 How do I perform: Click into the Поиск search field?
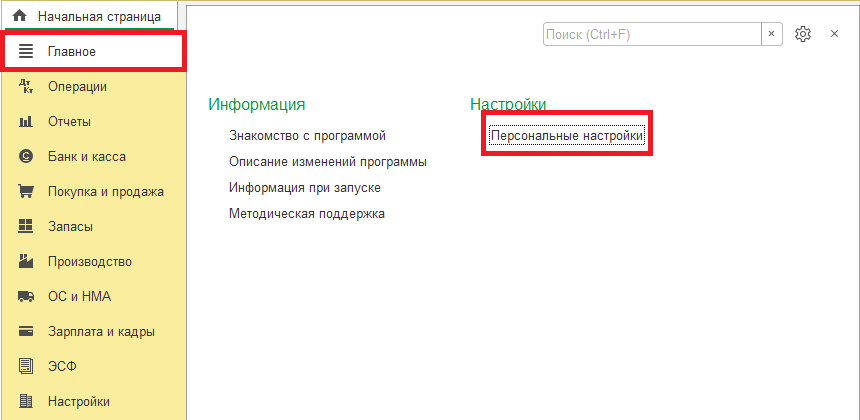tap(651, 34)
